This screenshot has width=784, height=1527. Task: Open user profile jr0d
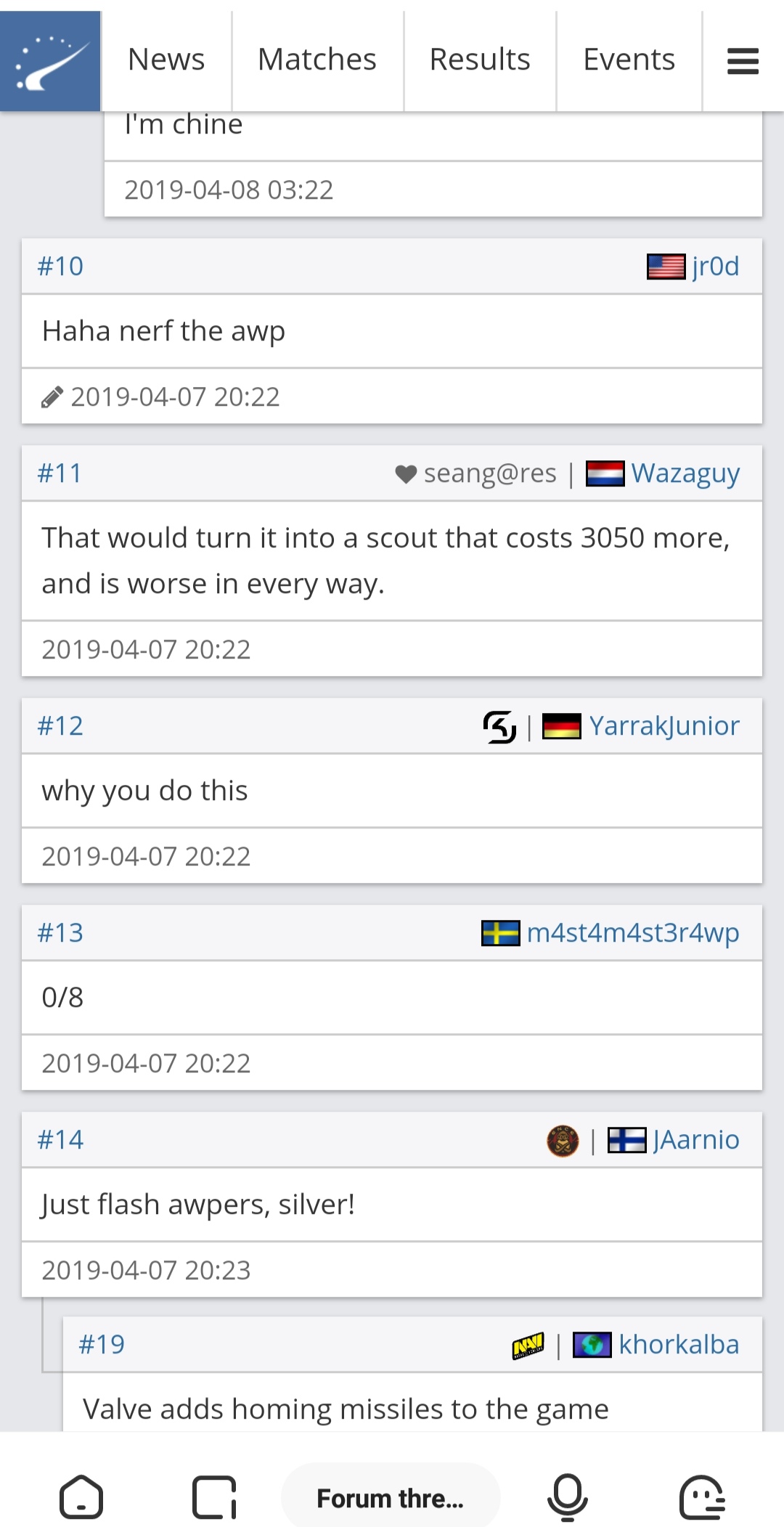pyautogui.click(x=716, y=266)
